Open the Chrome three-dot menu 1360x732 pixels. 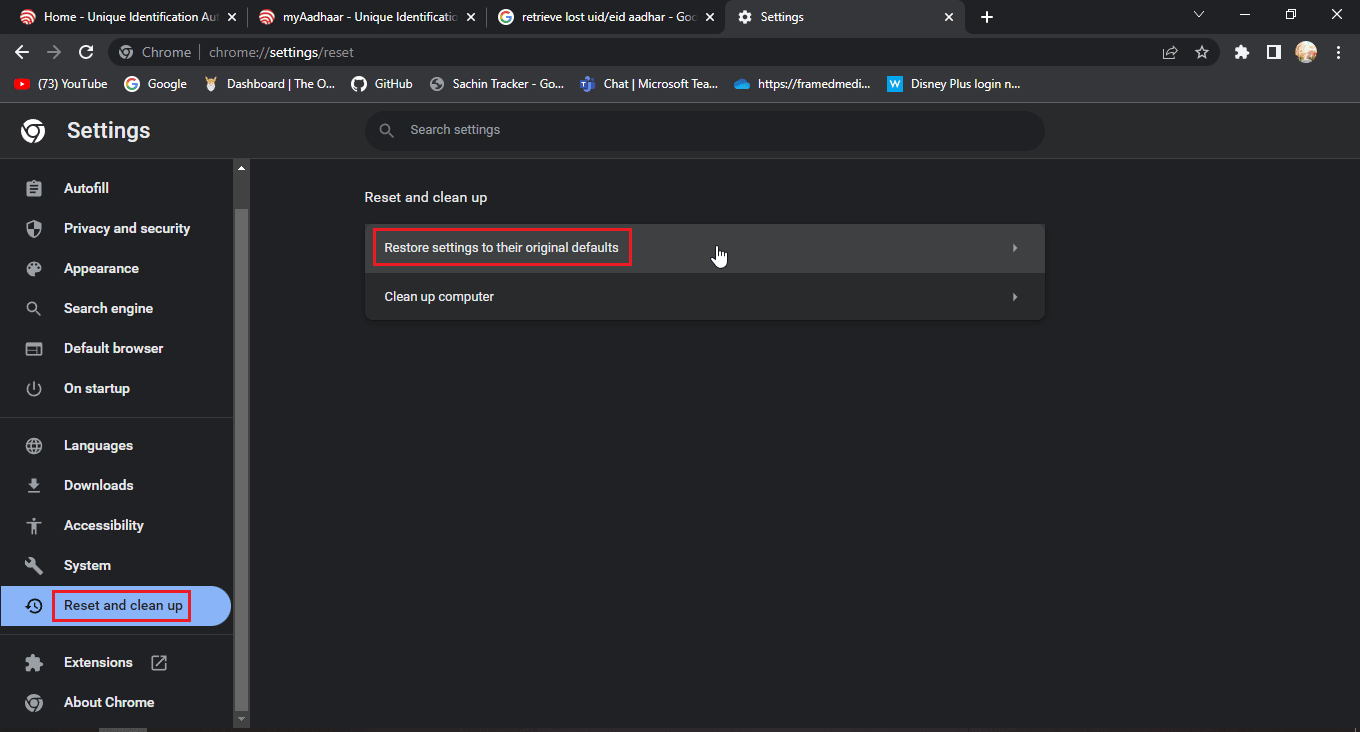[1338, 53]
